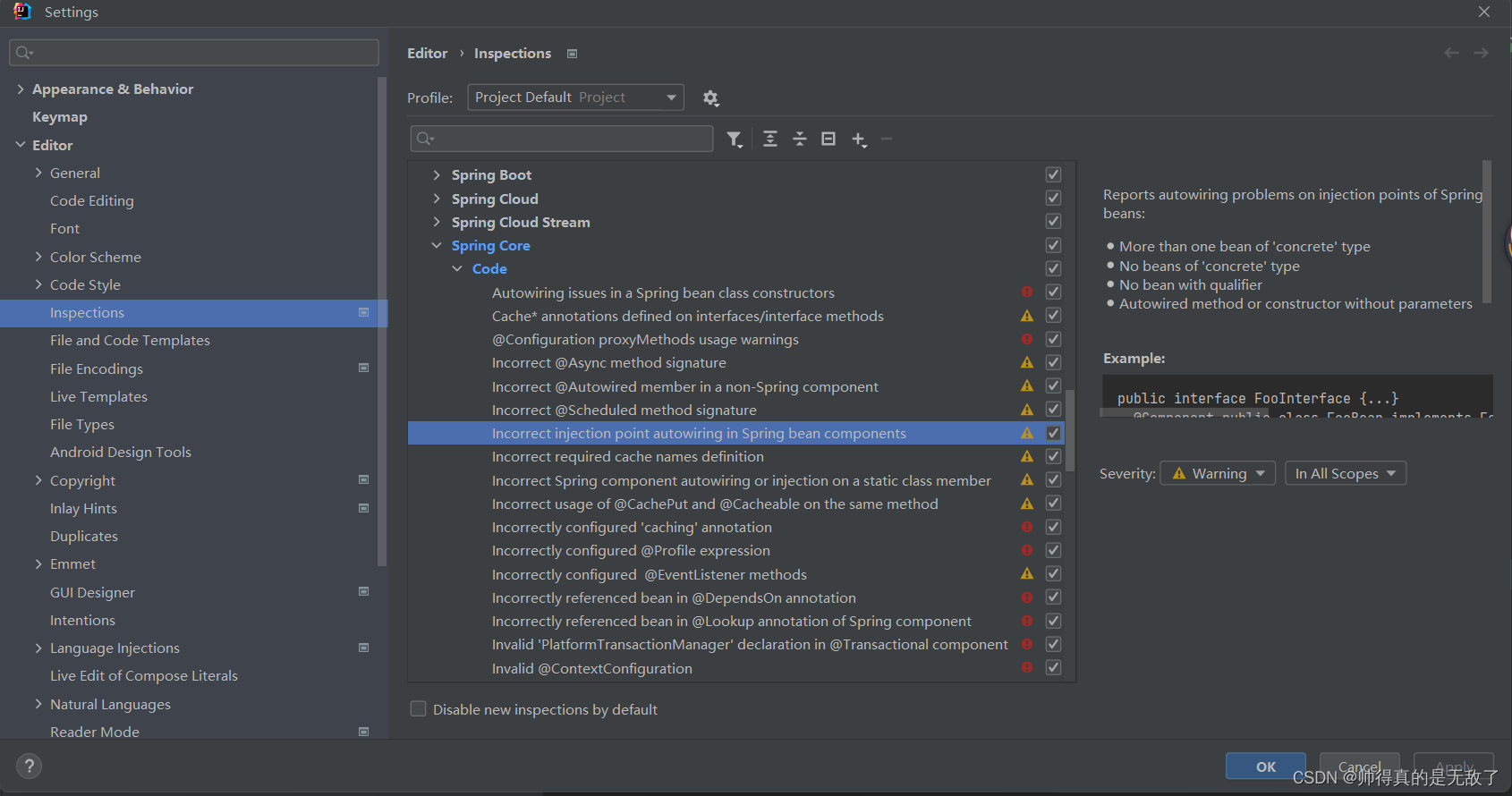Click the IntelliJ logo in the title bar
Screen dimensions: 1512x796
tap(22, 12)
